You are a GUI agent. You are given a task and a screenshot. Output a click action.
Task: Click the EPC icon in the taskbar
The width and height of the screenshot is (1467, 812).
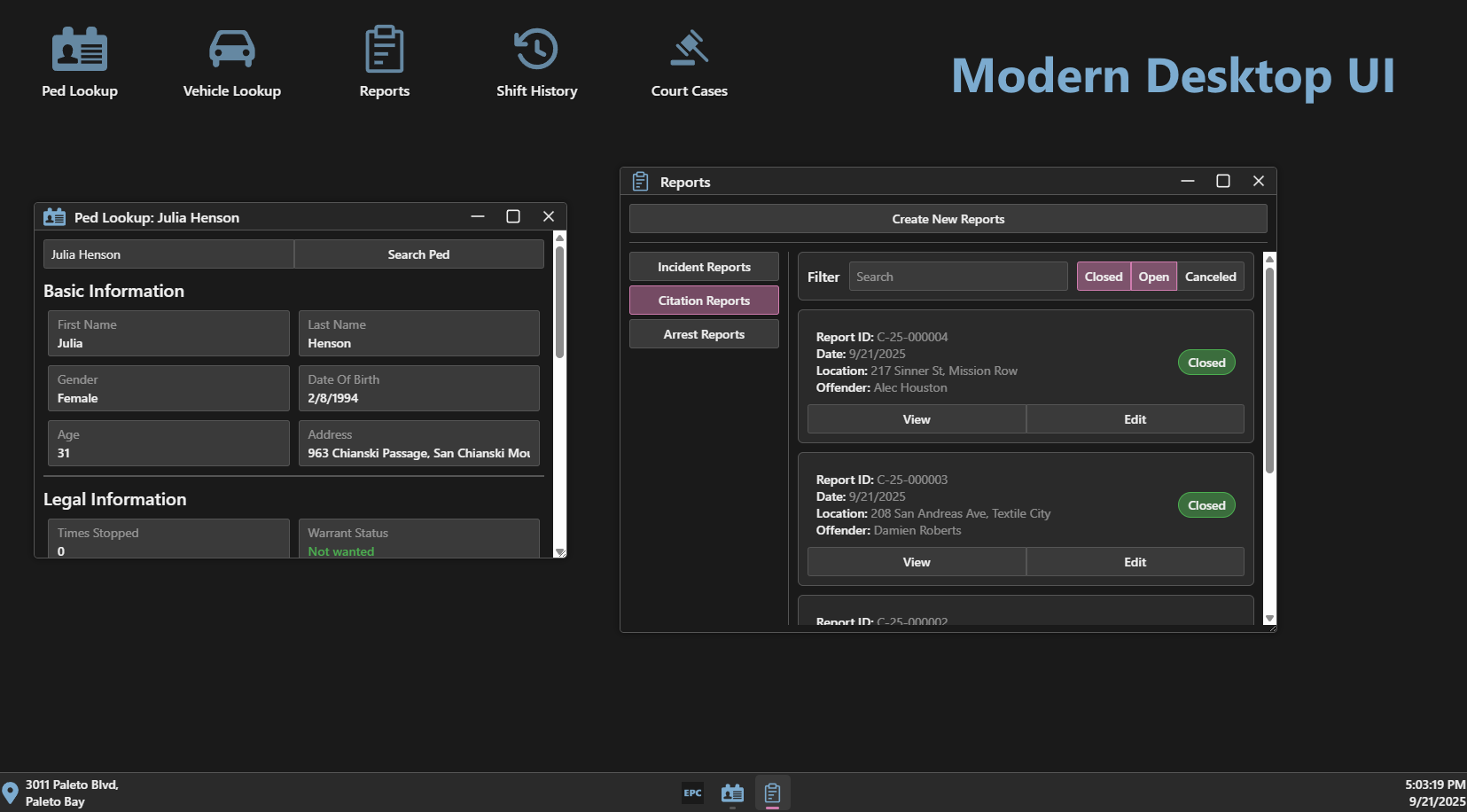coord(692,793)
